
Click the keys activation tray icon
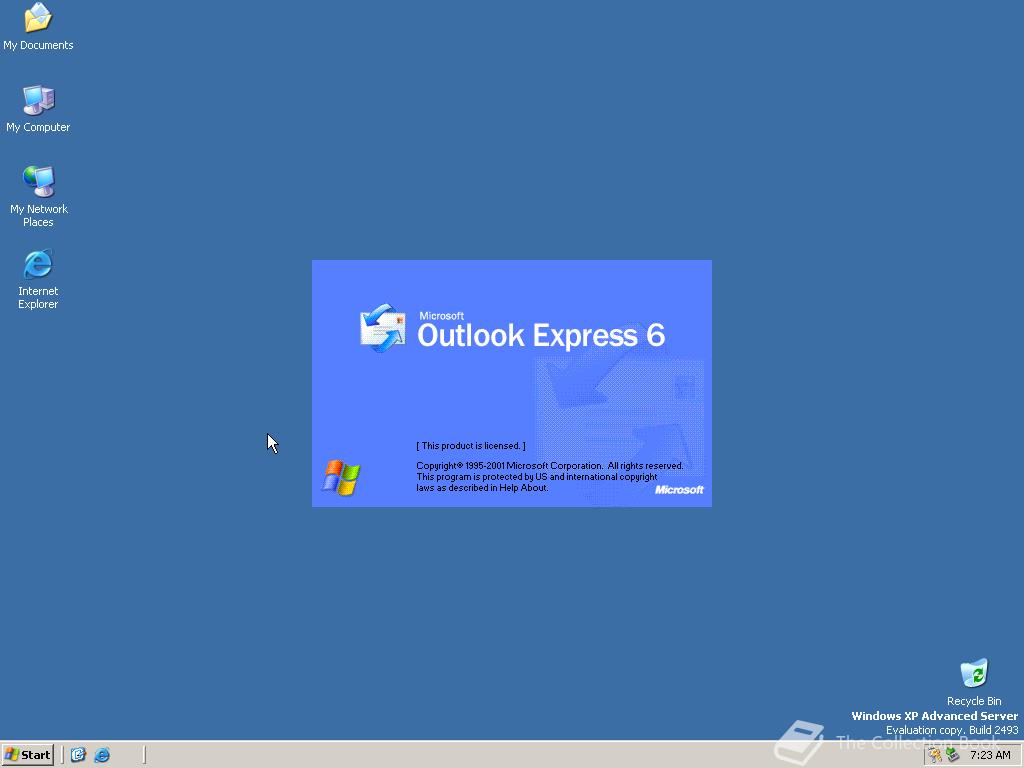click(935, 756)
